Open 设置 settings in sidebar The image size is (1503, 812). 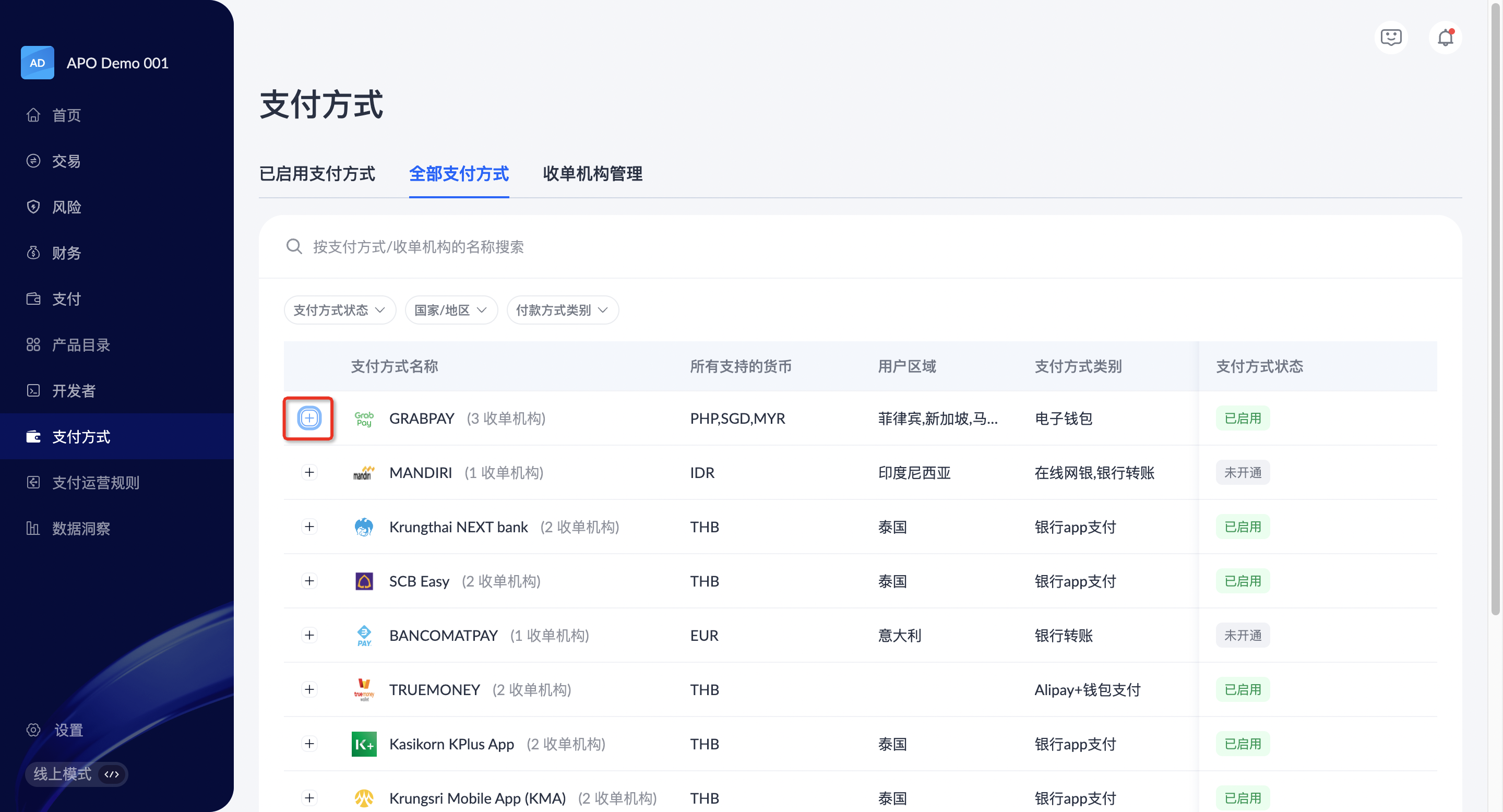pos(68,730)
